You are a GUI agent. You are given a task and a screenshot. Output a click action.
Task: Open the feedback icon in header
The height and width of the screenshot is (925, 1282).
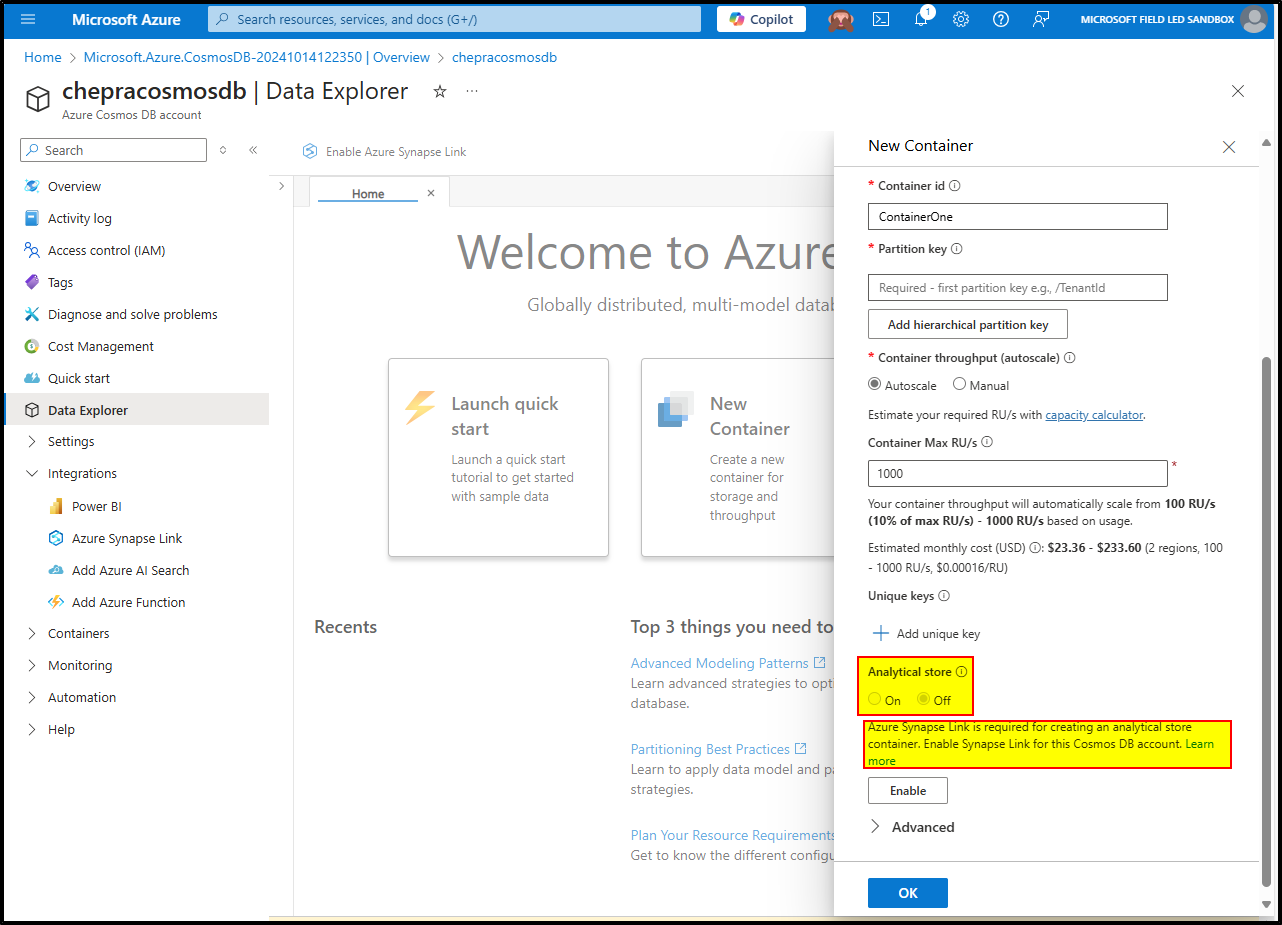click(1041, 19)
